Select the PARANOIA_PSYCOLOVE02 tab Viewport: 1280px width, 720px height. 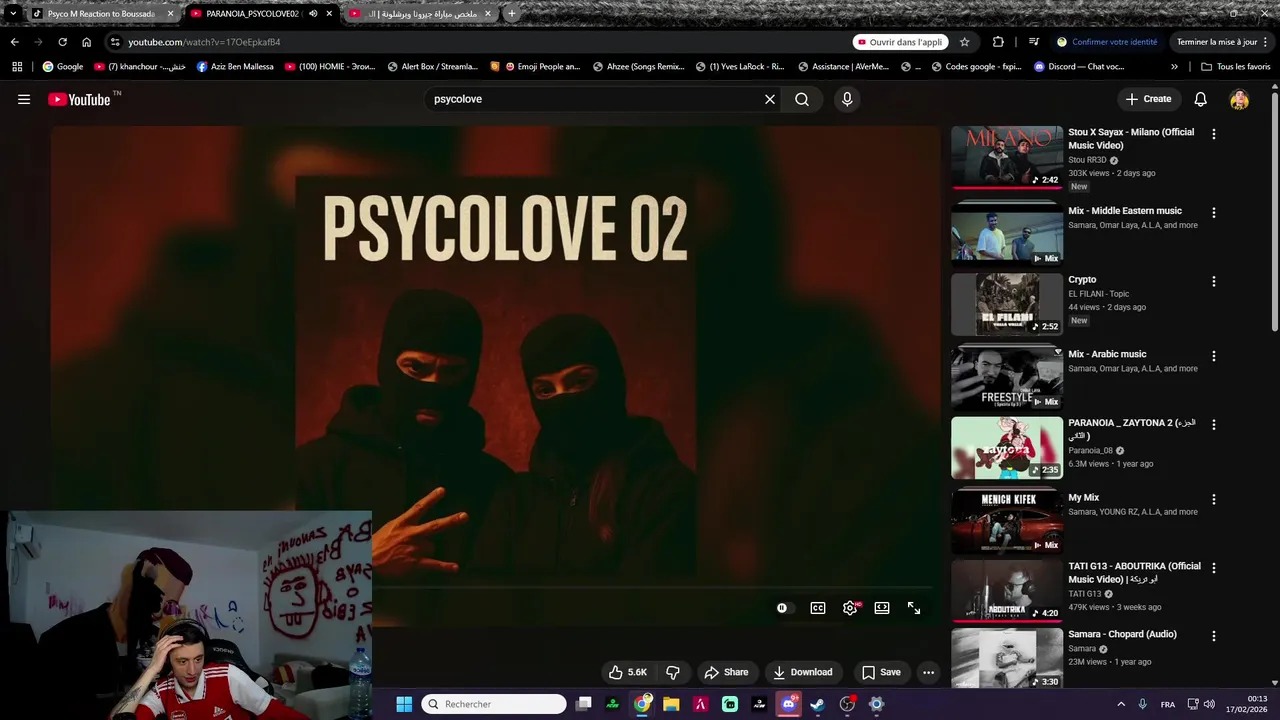click(x=261, y=14)
